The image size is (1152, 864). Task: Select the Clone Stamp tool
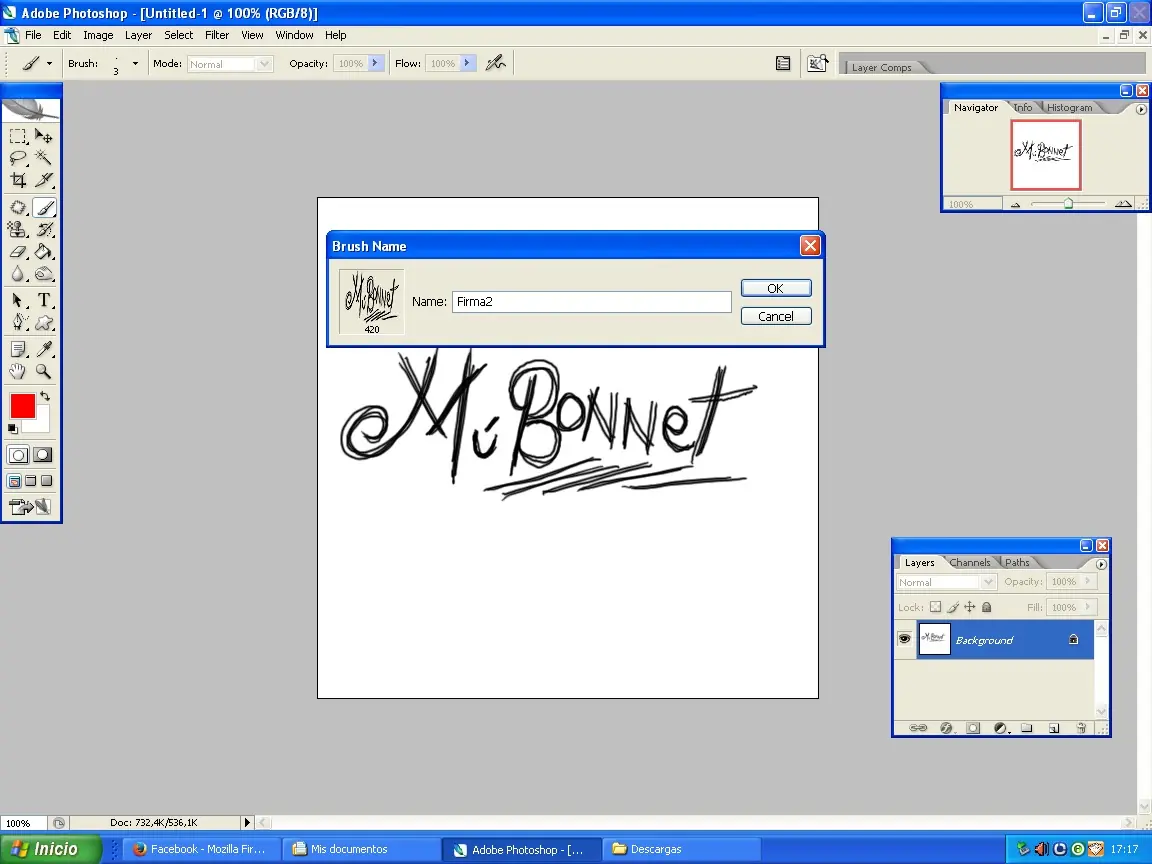(17, 229)
